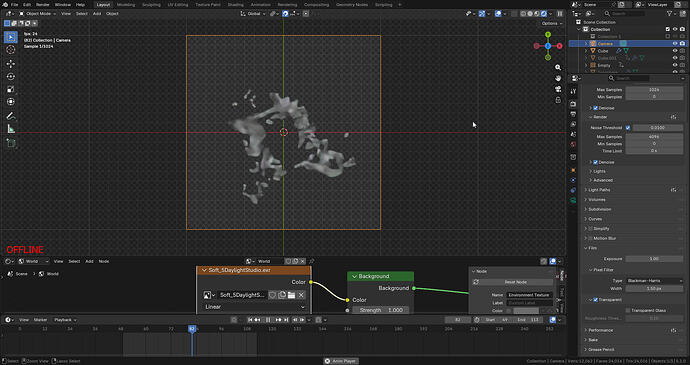Toggle the Film Transparent checkbox
Screen dimensions: 690x365
click(x=595, y=300)
